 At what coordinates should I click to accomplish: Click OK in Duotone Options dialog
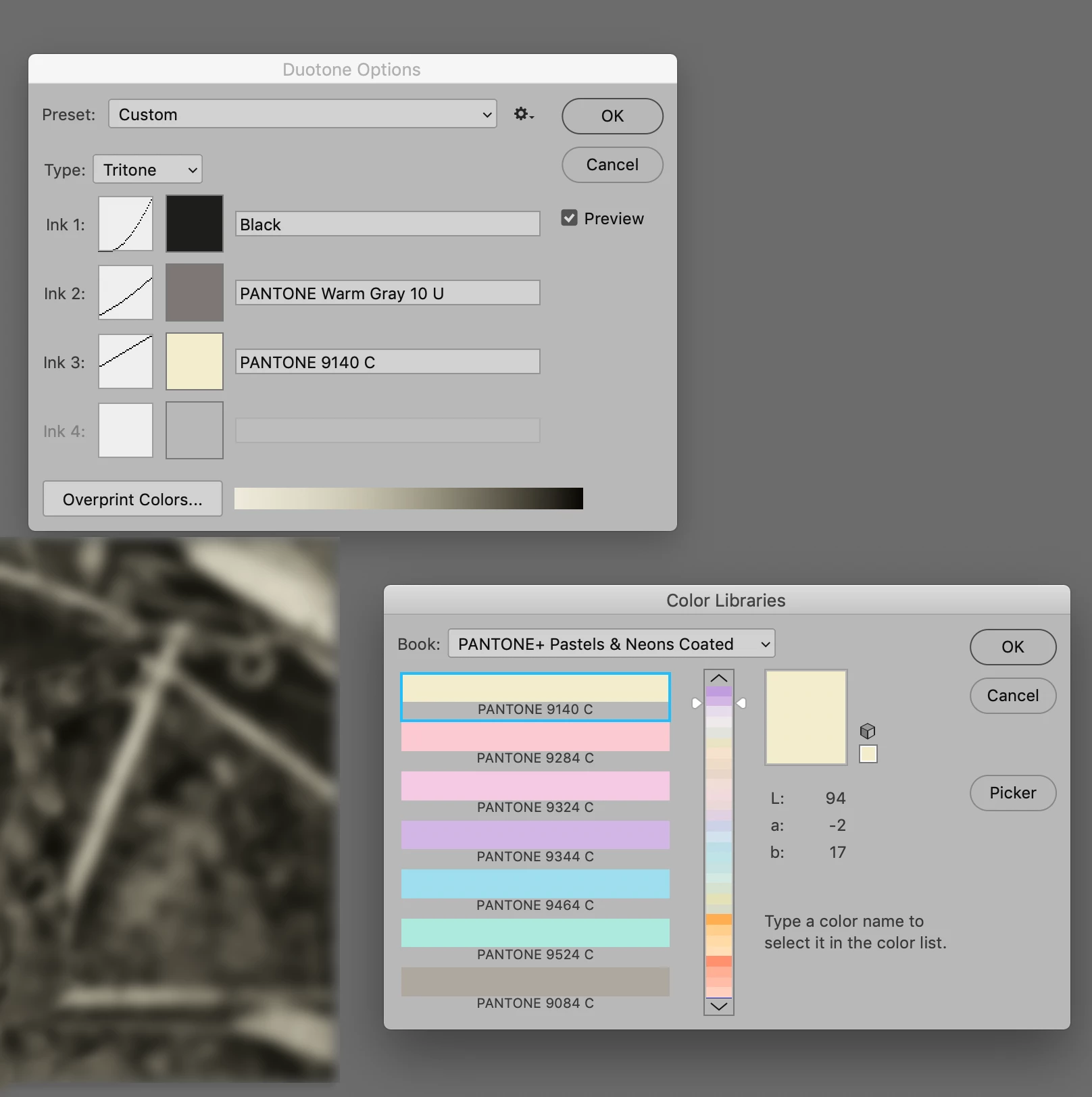pyautogui.click(x=612, y=116)
